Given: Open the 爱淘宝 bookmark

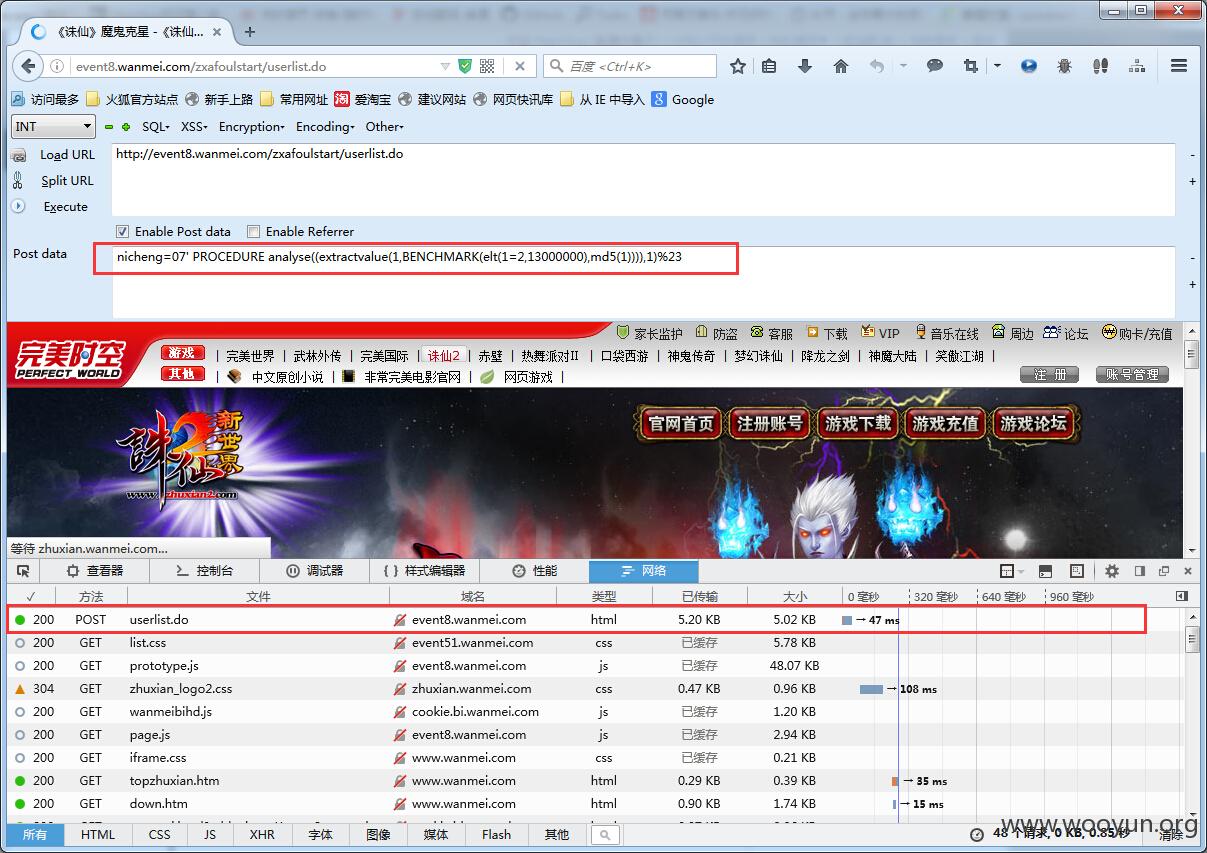Looking at the screenshot, I should click(x=362, y=99).
